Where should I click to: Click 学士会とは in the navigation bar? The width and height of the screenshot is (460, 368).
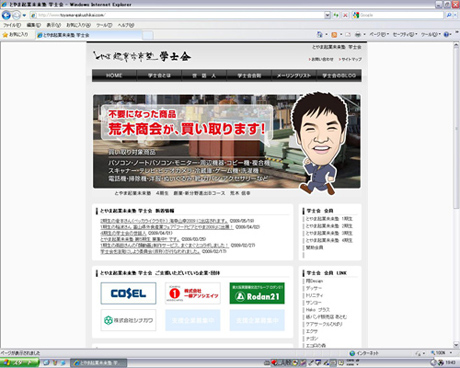coord(159,76)
